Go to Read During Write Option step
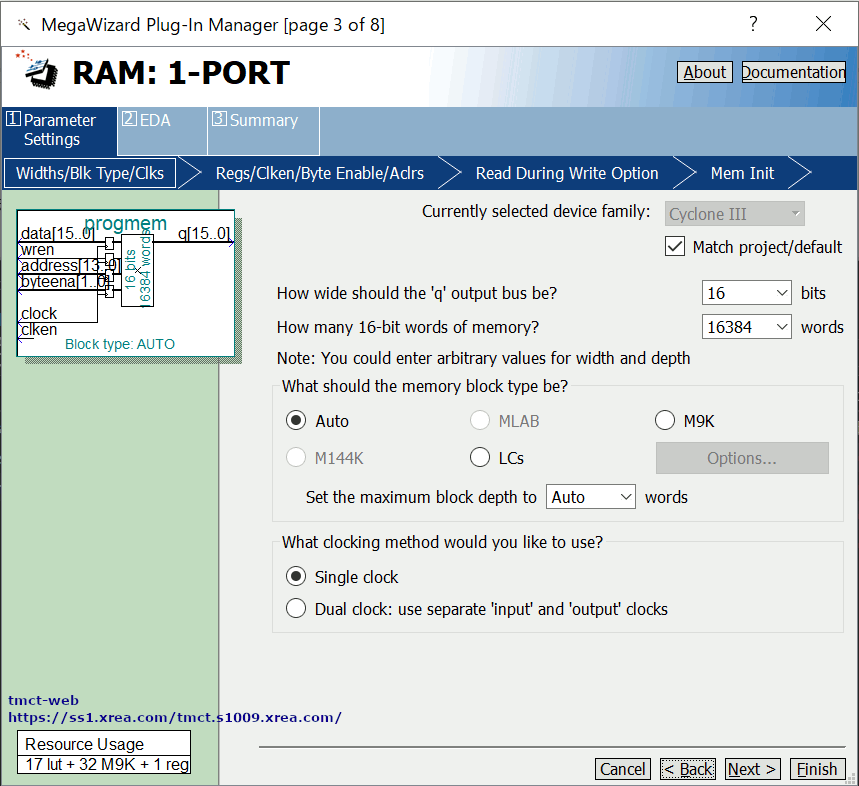The height and width of the screenshot is (786, 859). pos(567,173)
